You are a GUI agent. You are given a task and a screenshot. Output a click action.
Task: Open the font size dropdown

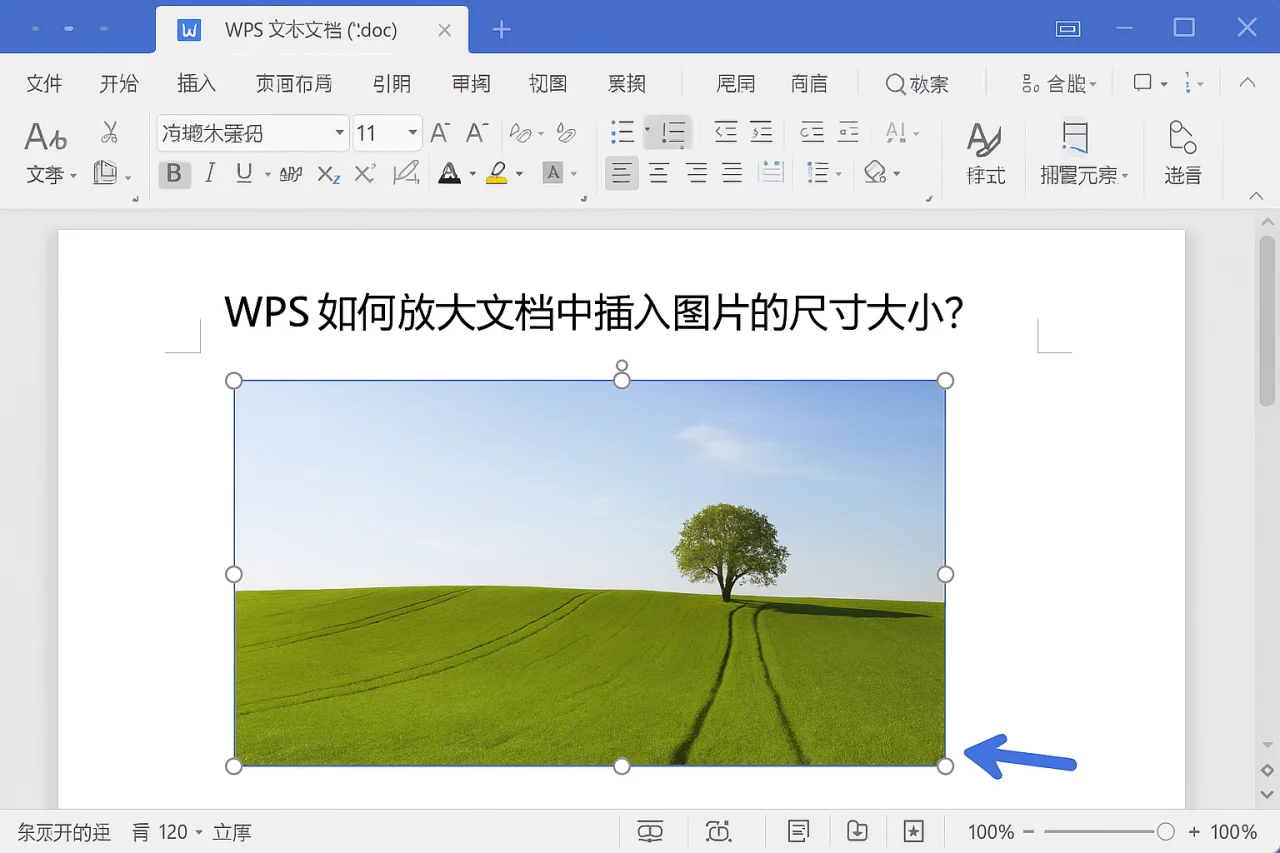[410, 132]
